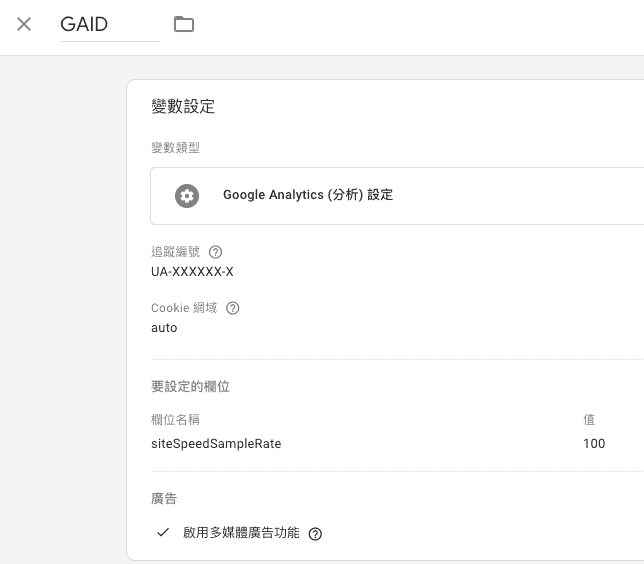Click the 啟用多媒體廣告功能 label text
The width and height of the screenshot is (644, 564).
pos(241,533)
